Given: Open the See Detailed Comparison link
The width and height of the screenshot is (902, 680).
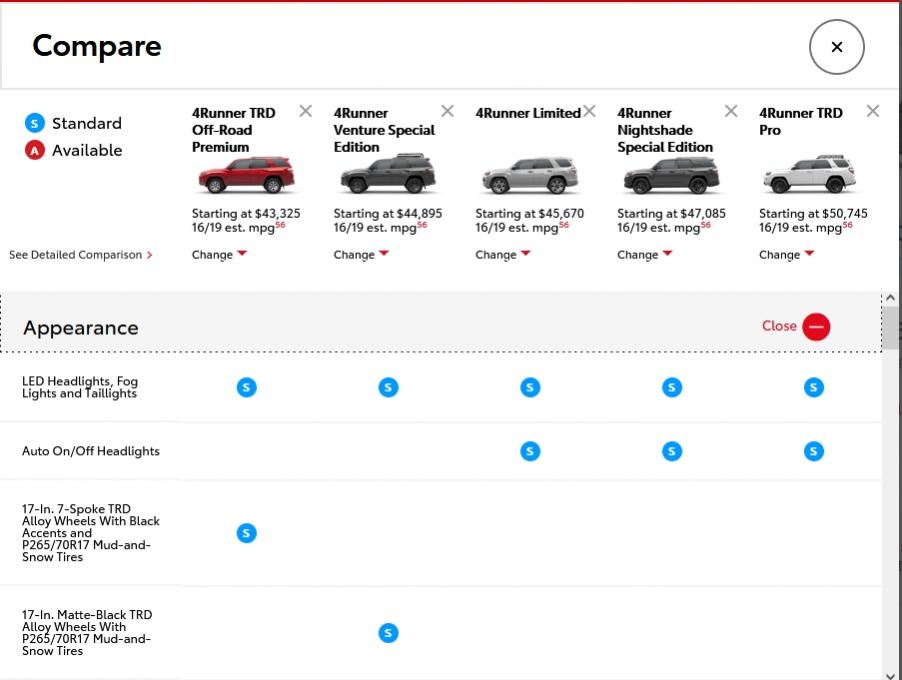Looking at the screenshot, I should point(81,254).
